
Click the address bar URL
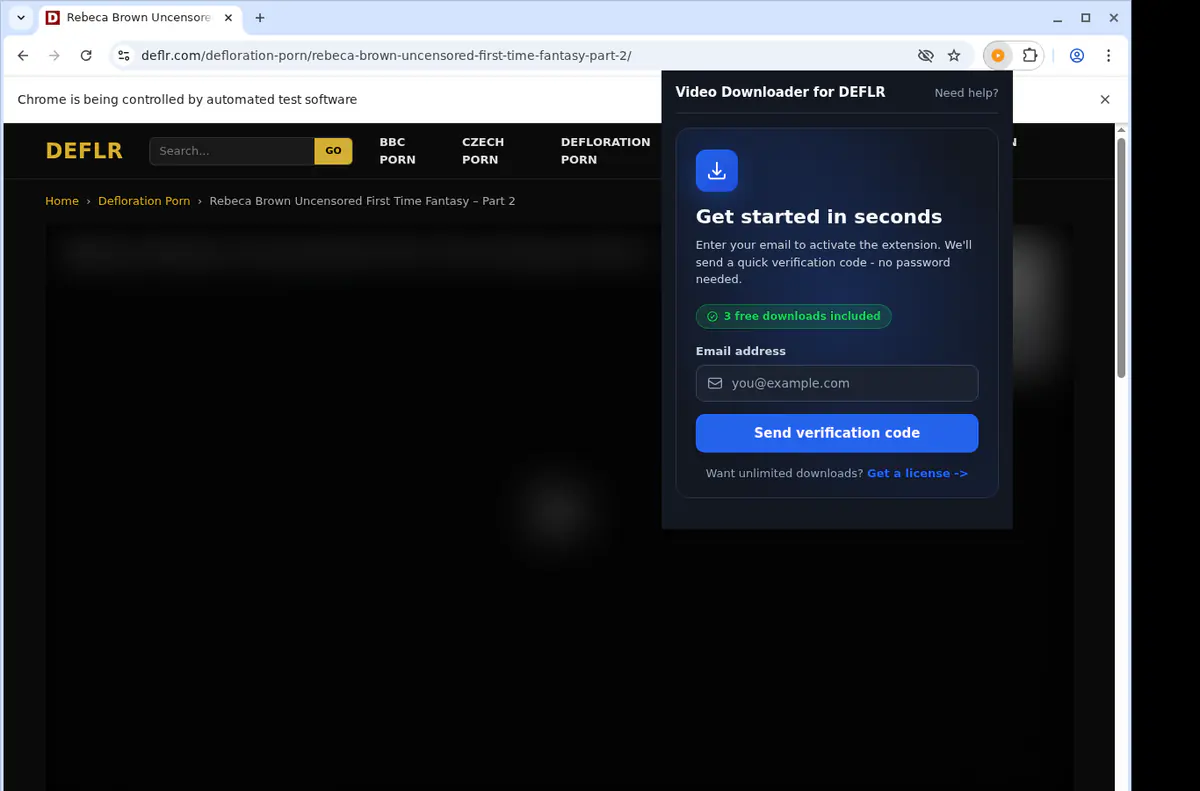coord(386,56)
